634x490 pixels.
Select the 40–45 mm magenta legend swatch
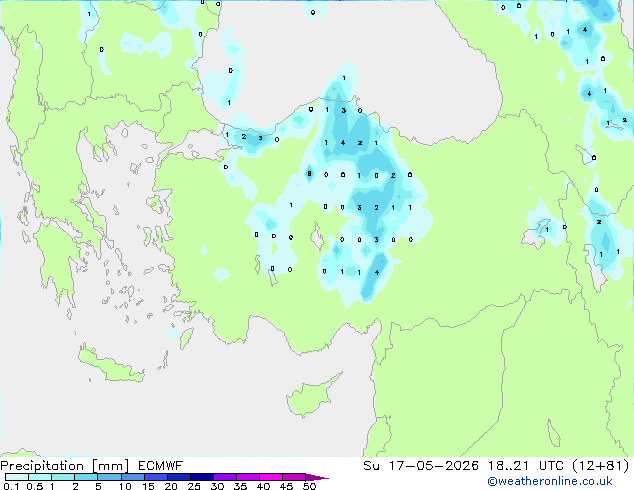coord(271,477)
